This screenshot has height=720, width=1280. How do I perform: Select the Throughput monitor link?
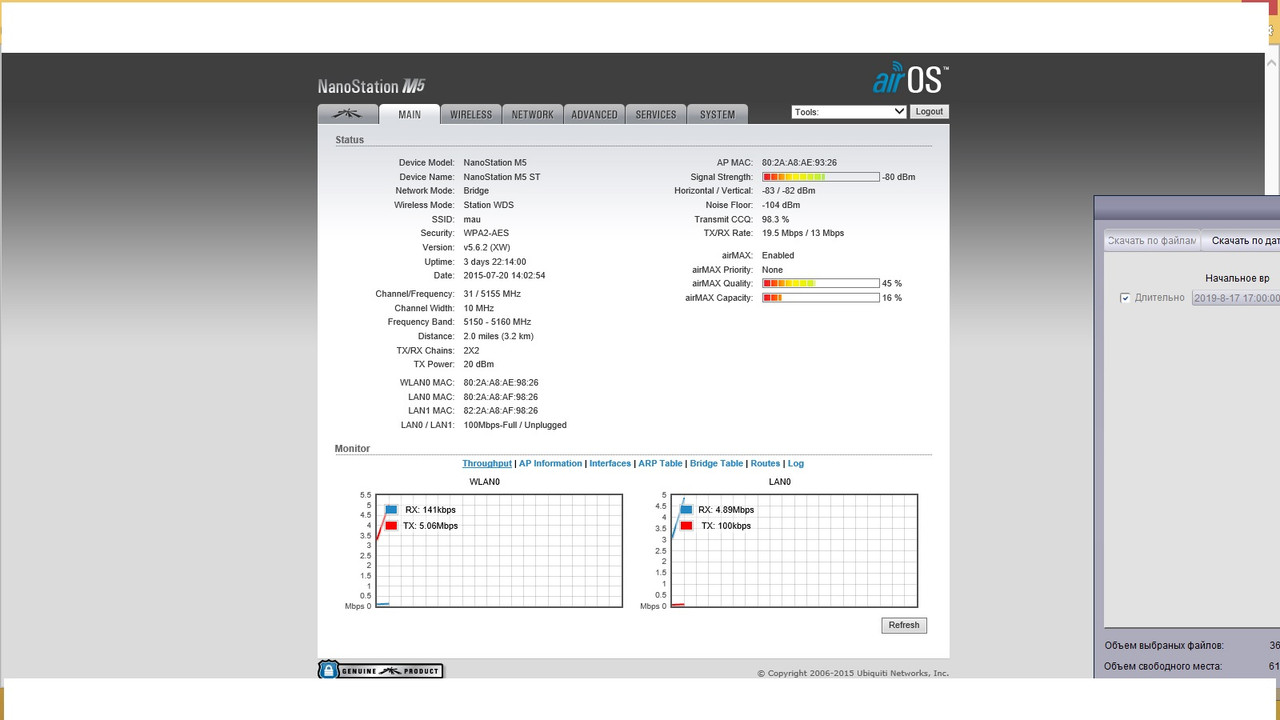coord(487,464)
